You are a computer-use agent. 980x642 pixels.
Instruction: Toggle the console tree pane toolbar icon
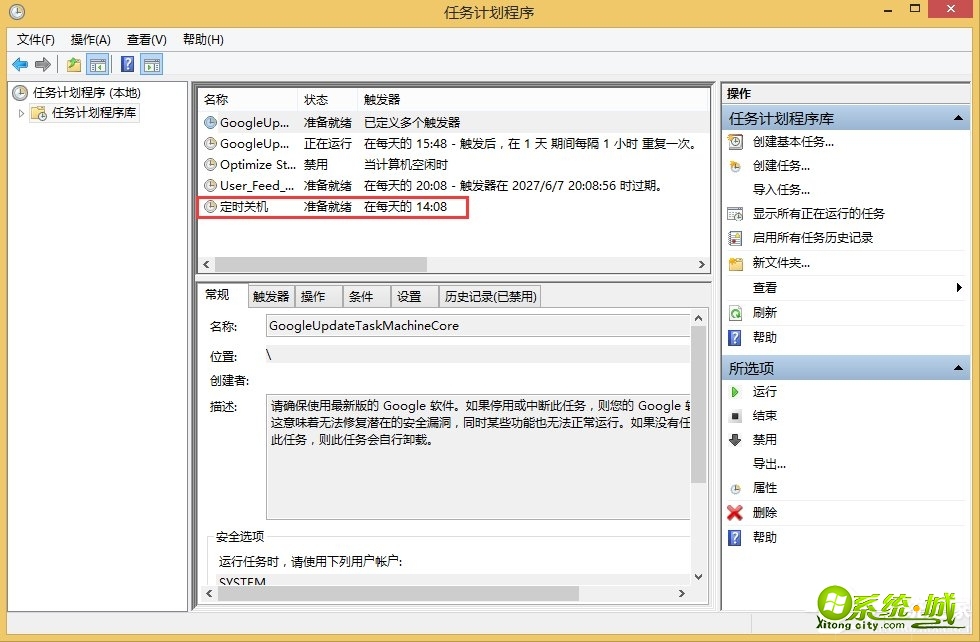click(97, 63)
